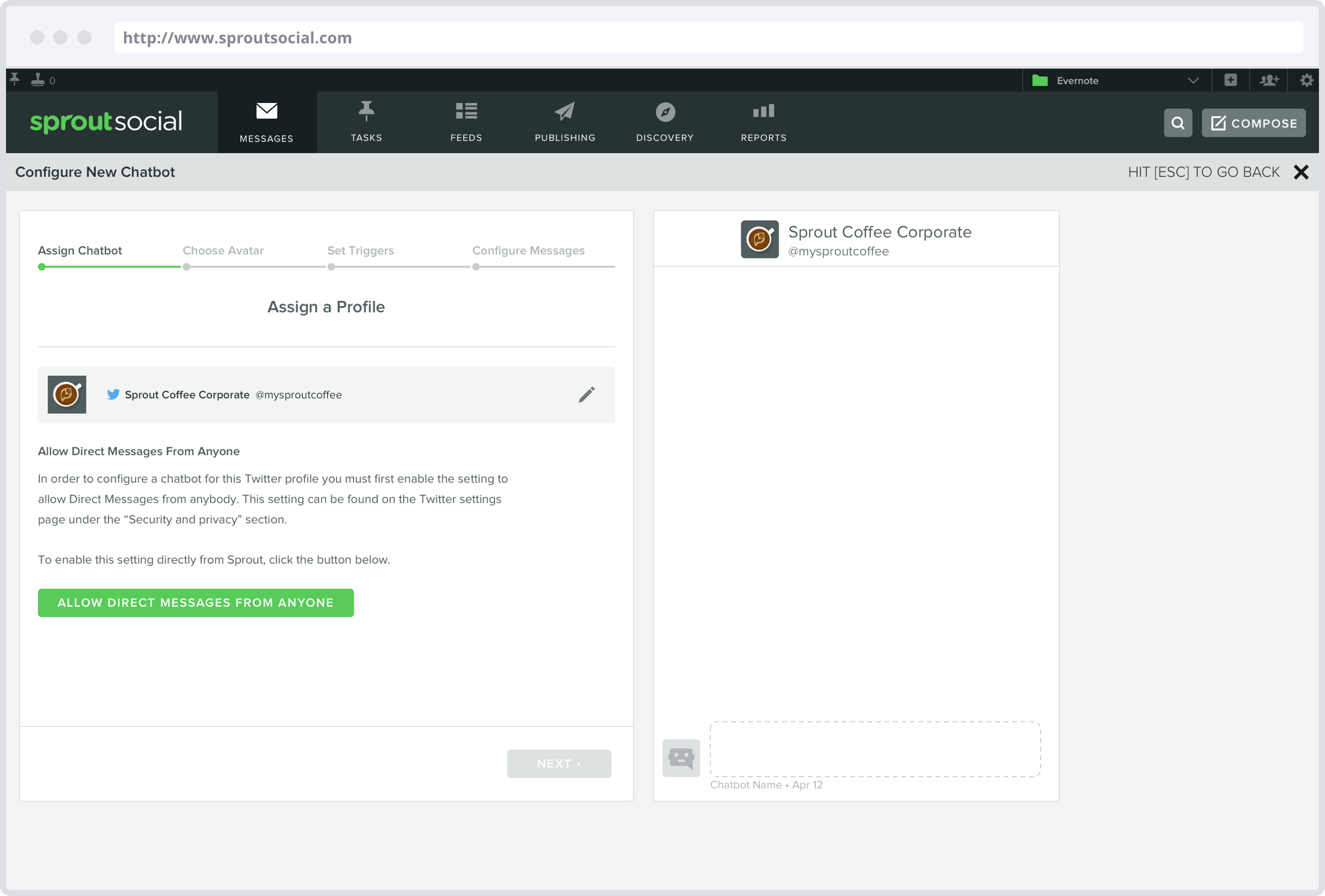Edit assigned profile with pencil icon
Viewport: 1325px width, 896px height.
(587, 394)
